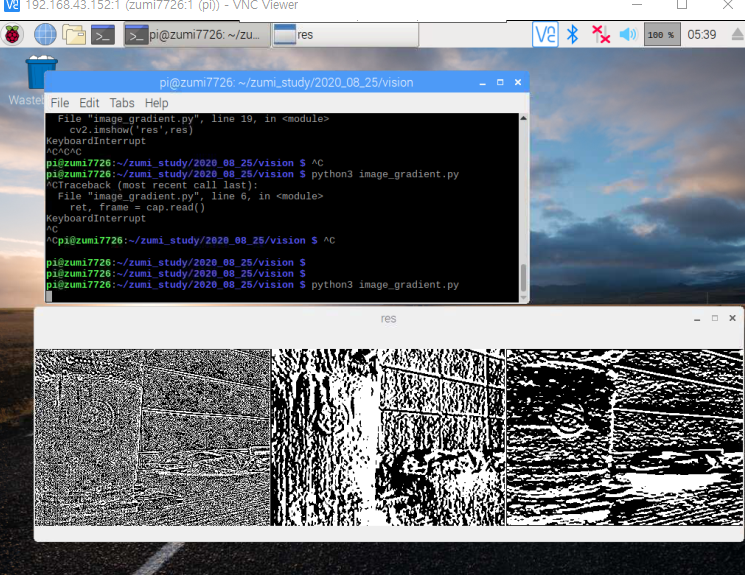Click the terminal scrollbar up arrow

point(524,118)
